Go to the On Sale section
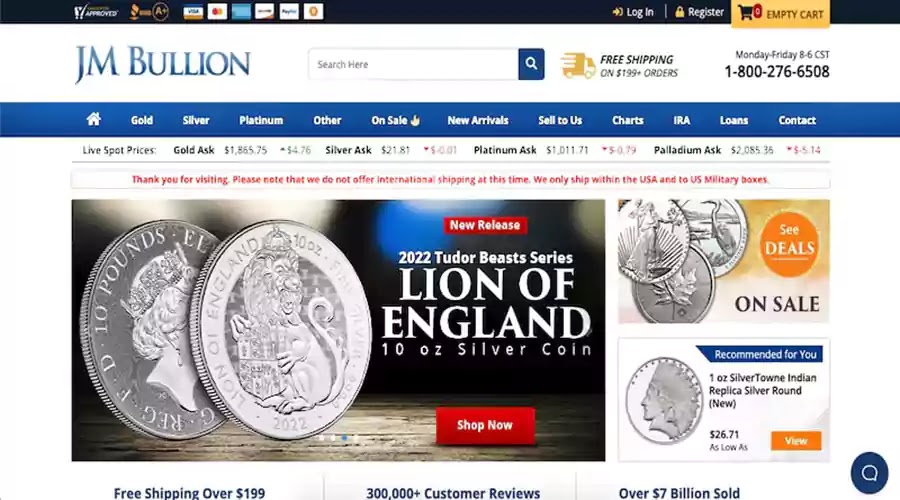This screenshot has width=900, height=500. 395,120
